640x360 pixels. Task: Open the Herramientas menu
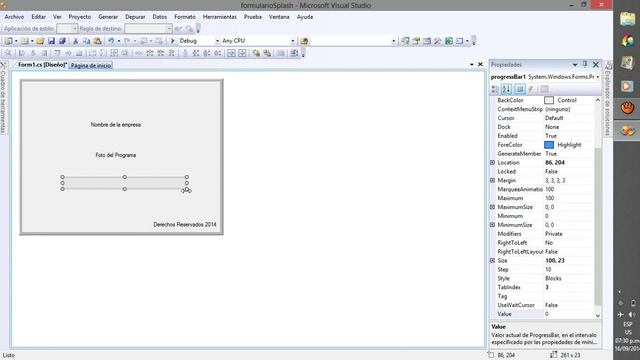click(x=220, y=17)
